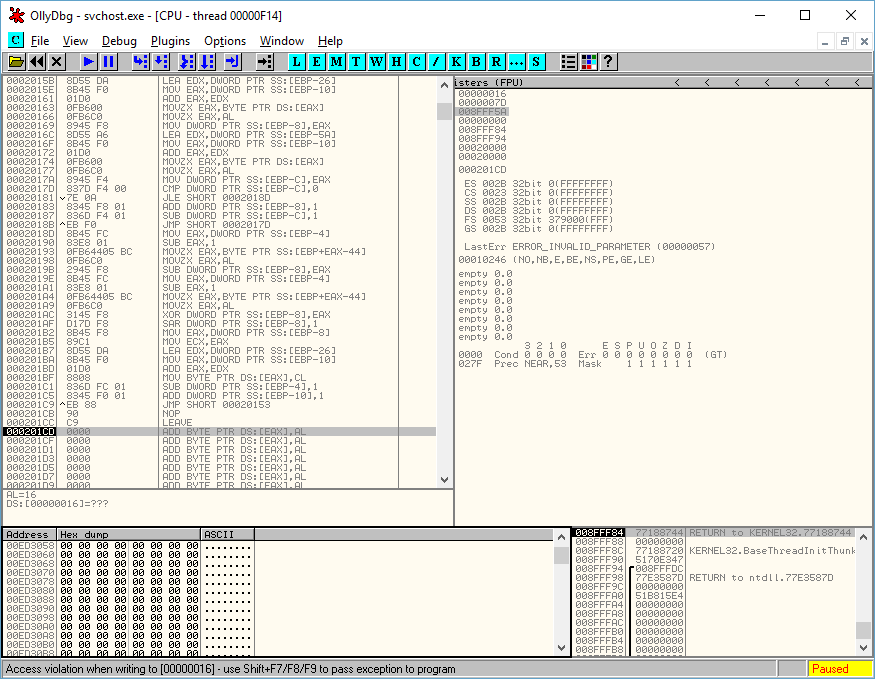Click the hex dump pane up arrow
Image resolution: width=875 pixels, height=679 pixels.
[x=561, y=537]
